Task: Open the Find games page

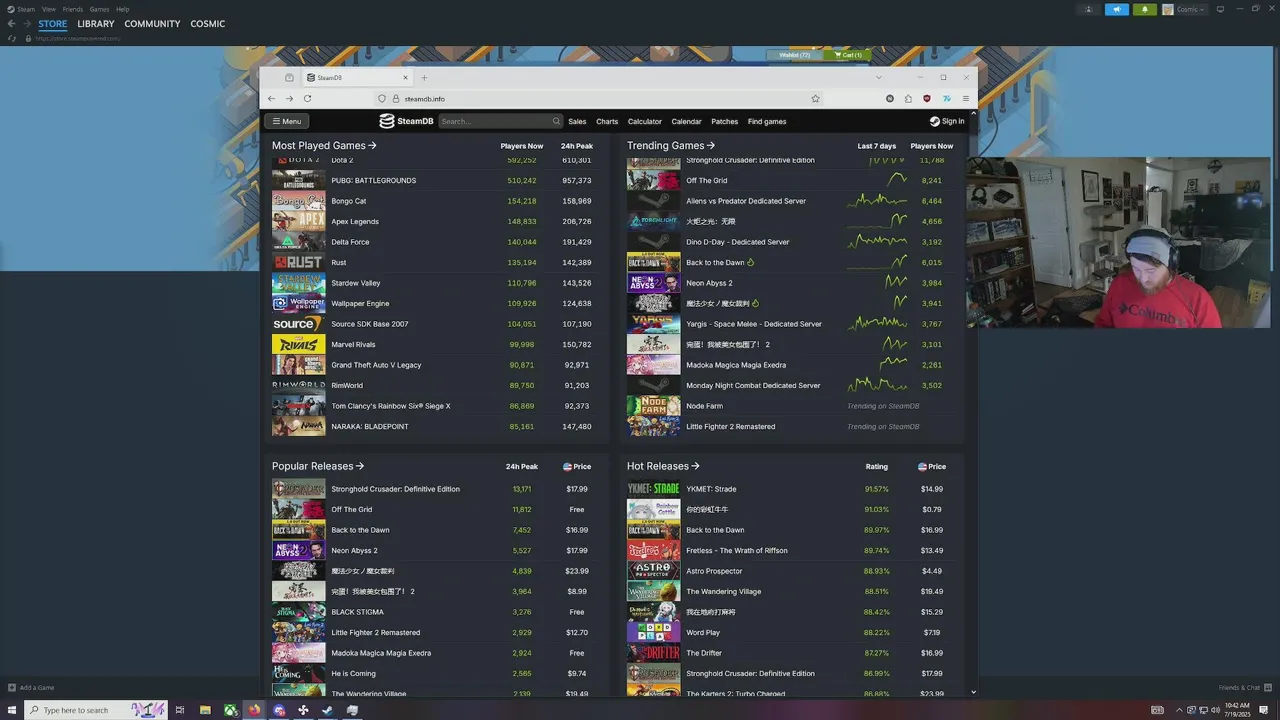Action: (x=767, y=121)
